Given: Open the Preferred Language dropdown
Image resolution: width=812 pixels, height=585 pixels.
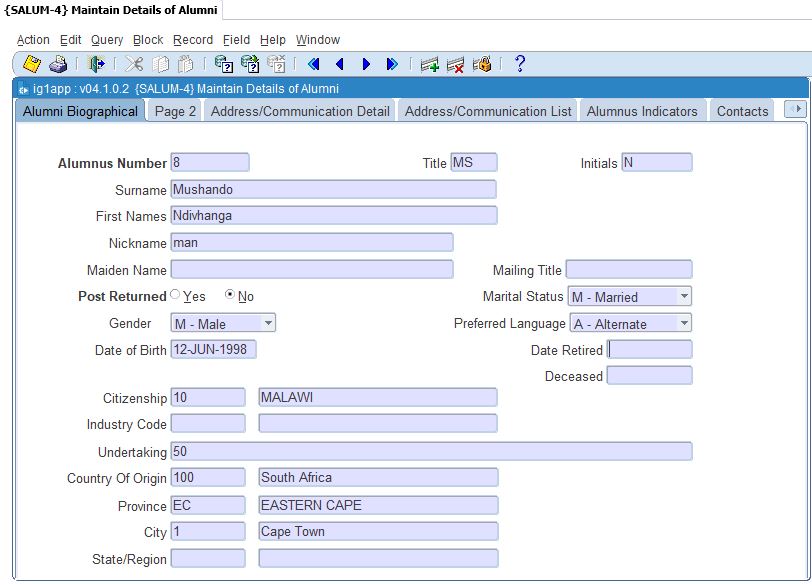Looking at the screenshot, I should (x=684, y=323).
